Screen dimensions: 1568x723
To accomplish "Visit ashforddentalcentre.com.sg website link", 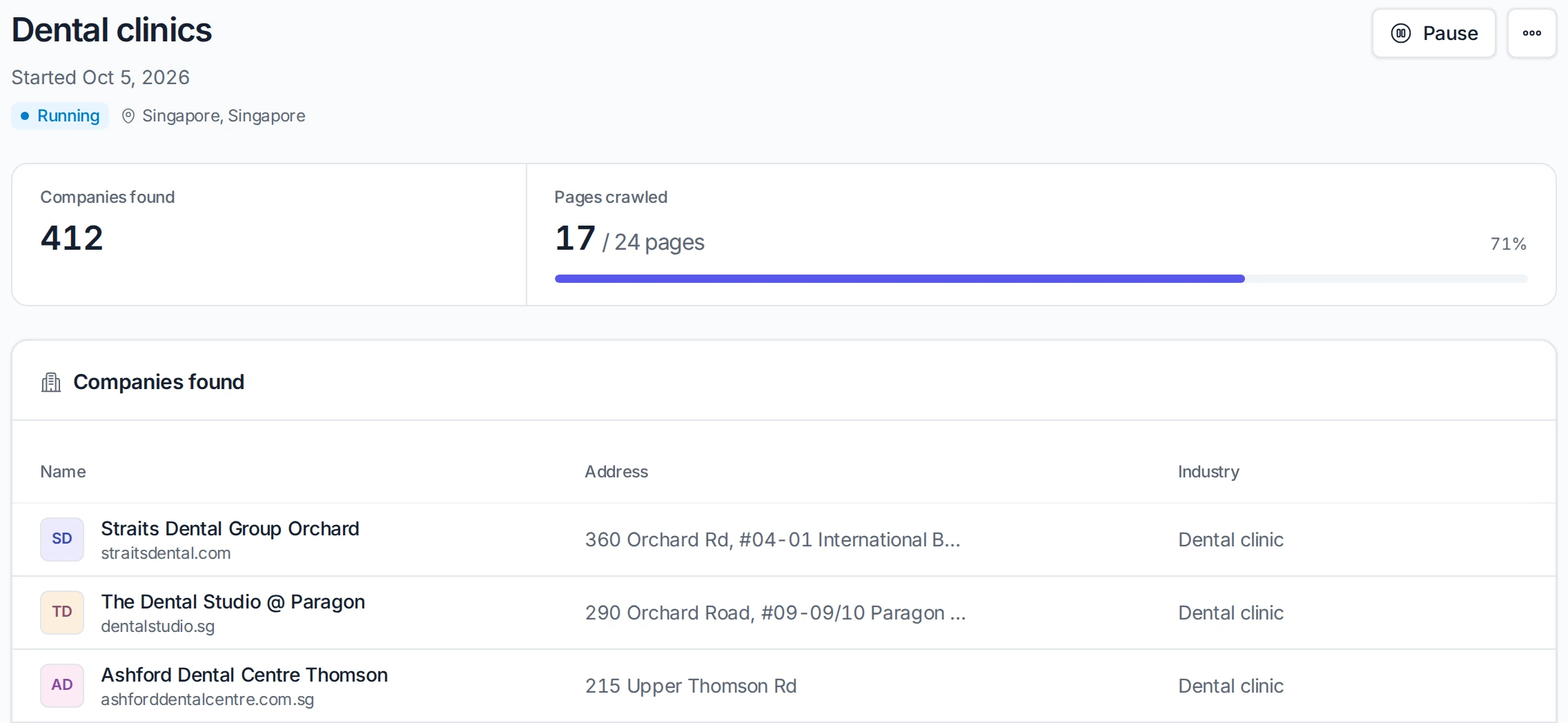I will tap(207, 700).
